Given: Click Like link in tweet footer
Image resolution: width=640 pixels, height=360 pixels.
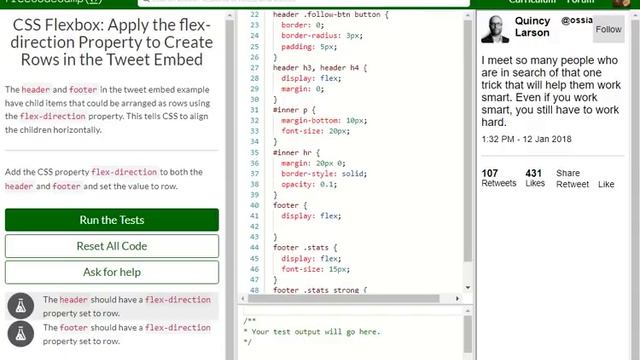Looking at the screenshot, I should pos(606,184).
